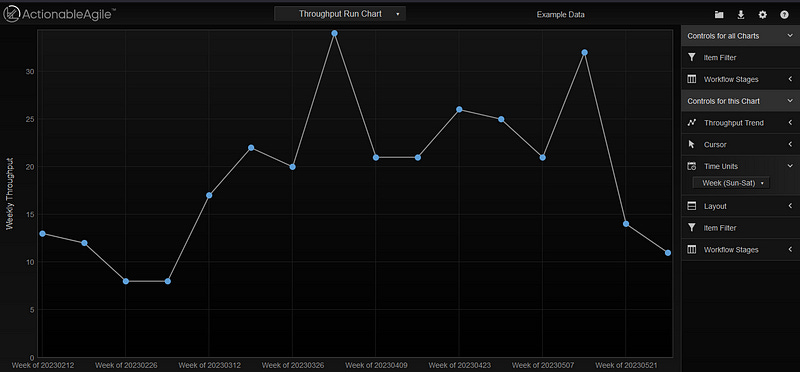The image size is (800, 372).
Task: Click columns icon of second Workflow Stages
Action: click(x=691, y=250)
